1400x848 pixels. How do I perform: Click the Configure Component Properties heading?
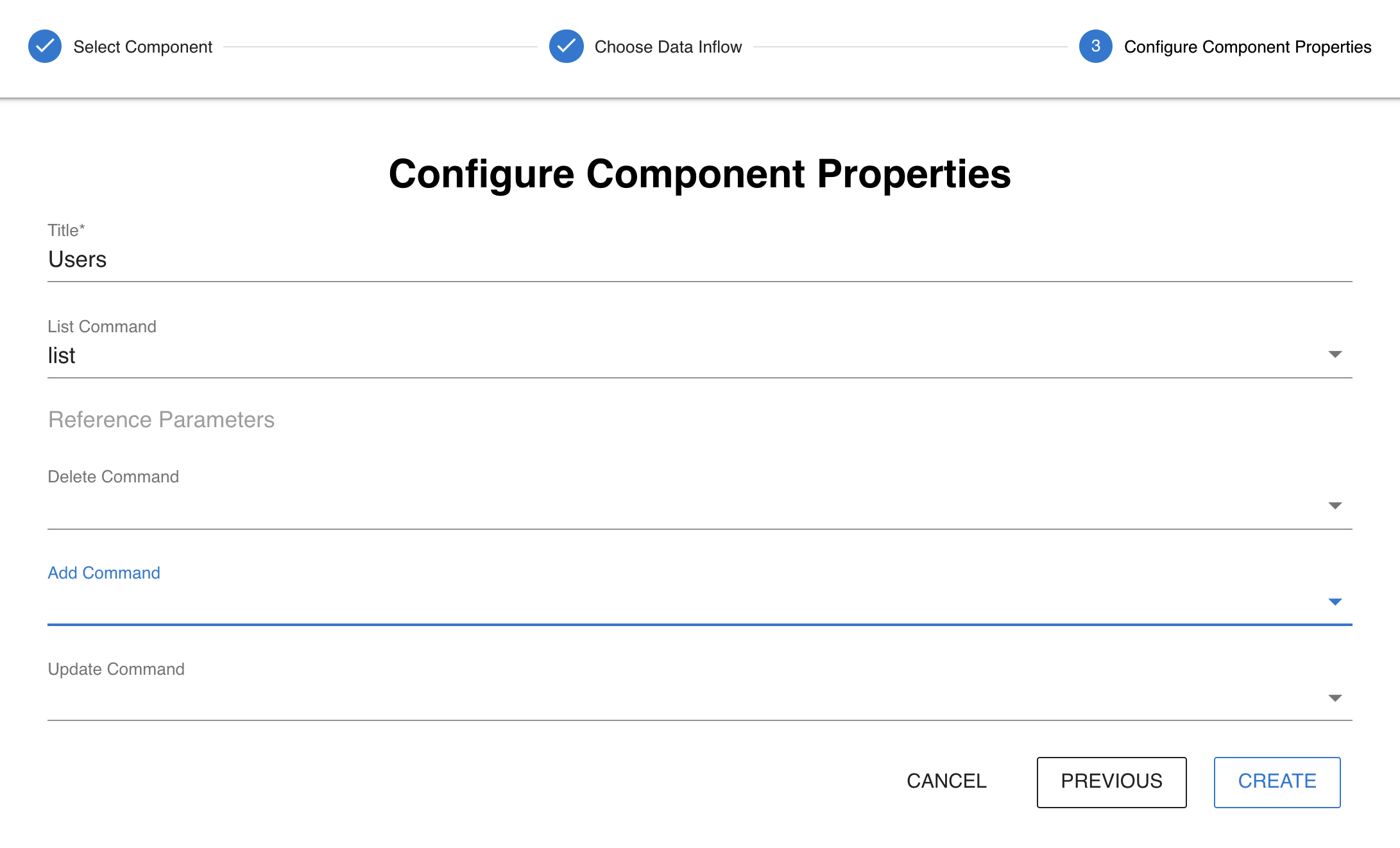(x=699, y=174)
